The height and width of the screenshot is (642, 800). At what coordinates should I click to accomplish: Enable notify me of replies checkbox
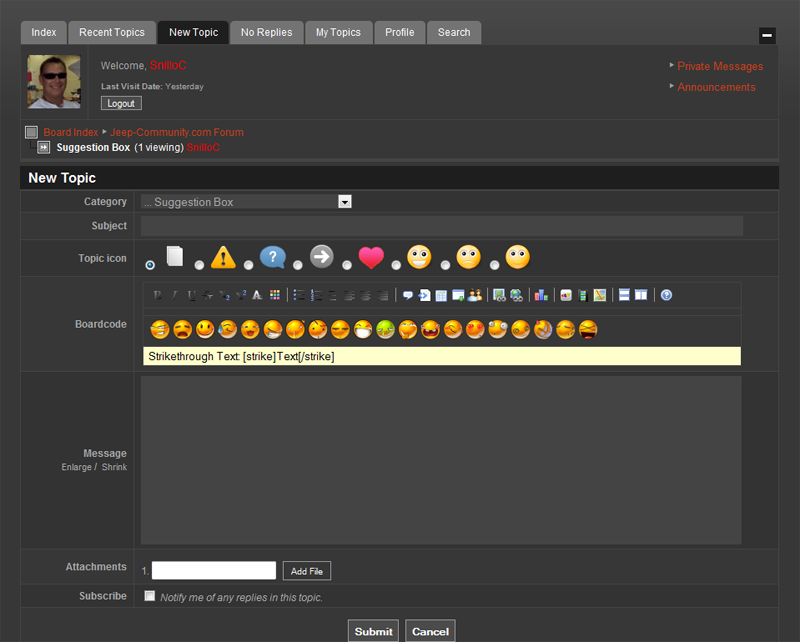(x=149, y=596)
